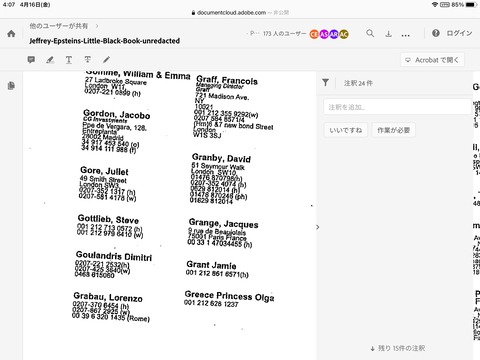Click the Grange, Jacques entry heading
Viewport: 480px width, 360px height.
pos(224,223)
